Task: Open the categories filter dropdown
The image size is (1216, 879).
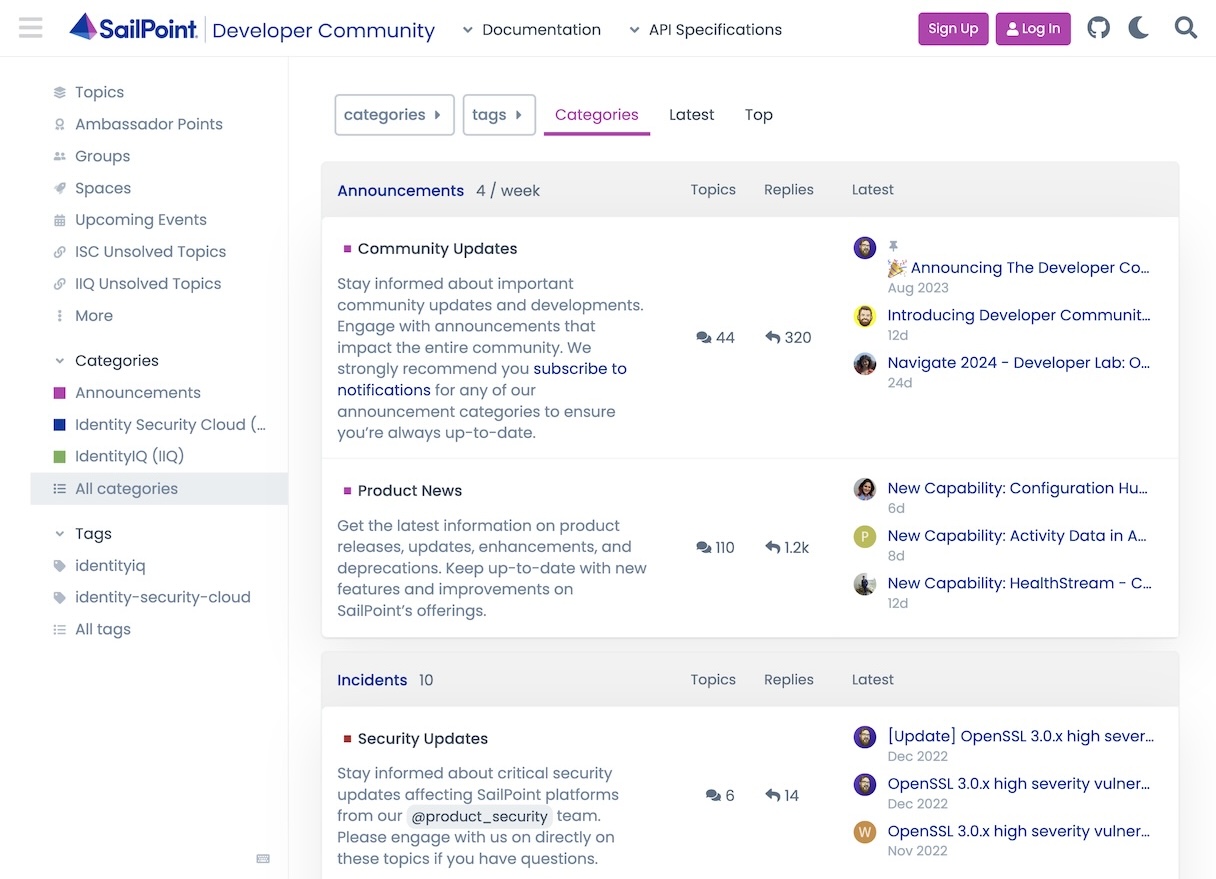Action: click(394, 115)
